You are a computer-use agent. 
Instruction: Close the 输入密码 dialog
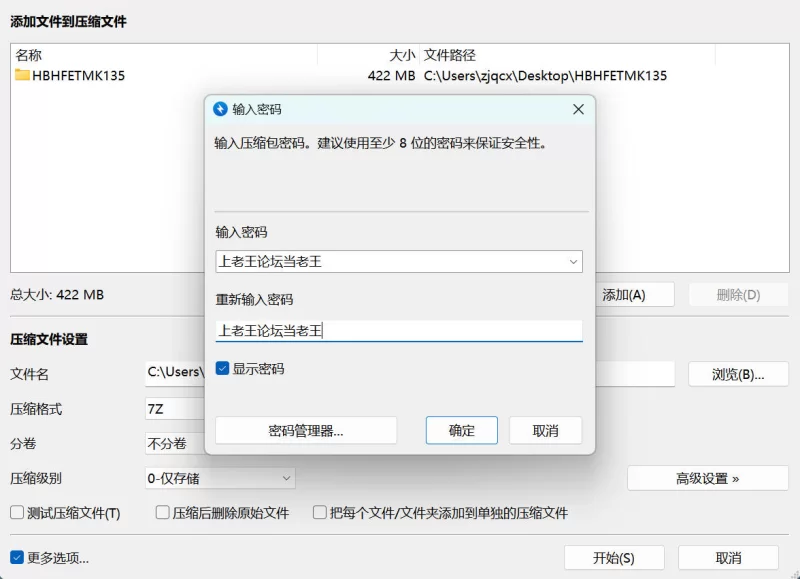[578, 109]
